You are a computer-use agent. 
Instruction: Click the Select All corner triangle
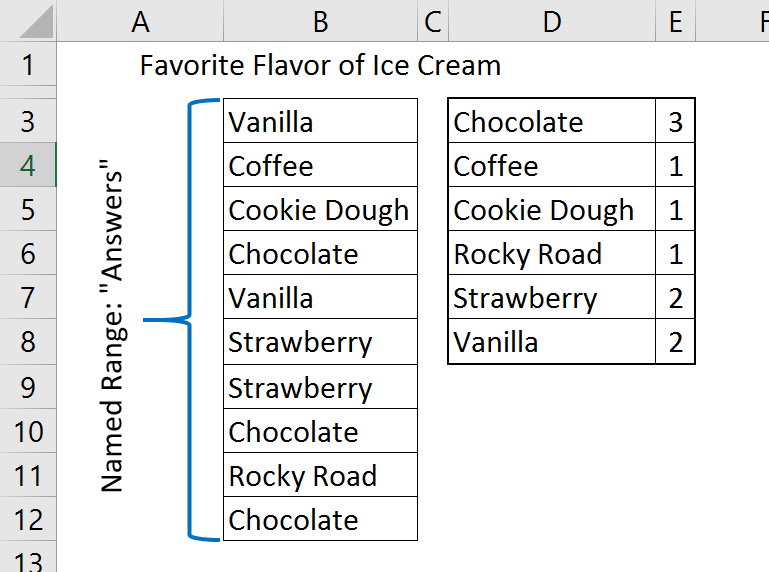click(28, 20)
